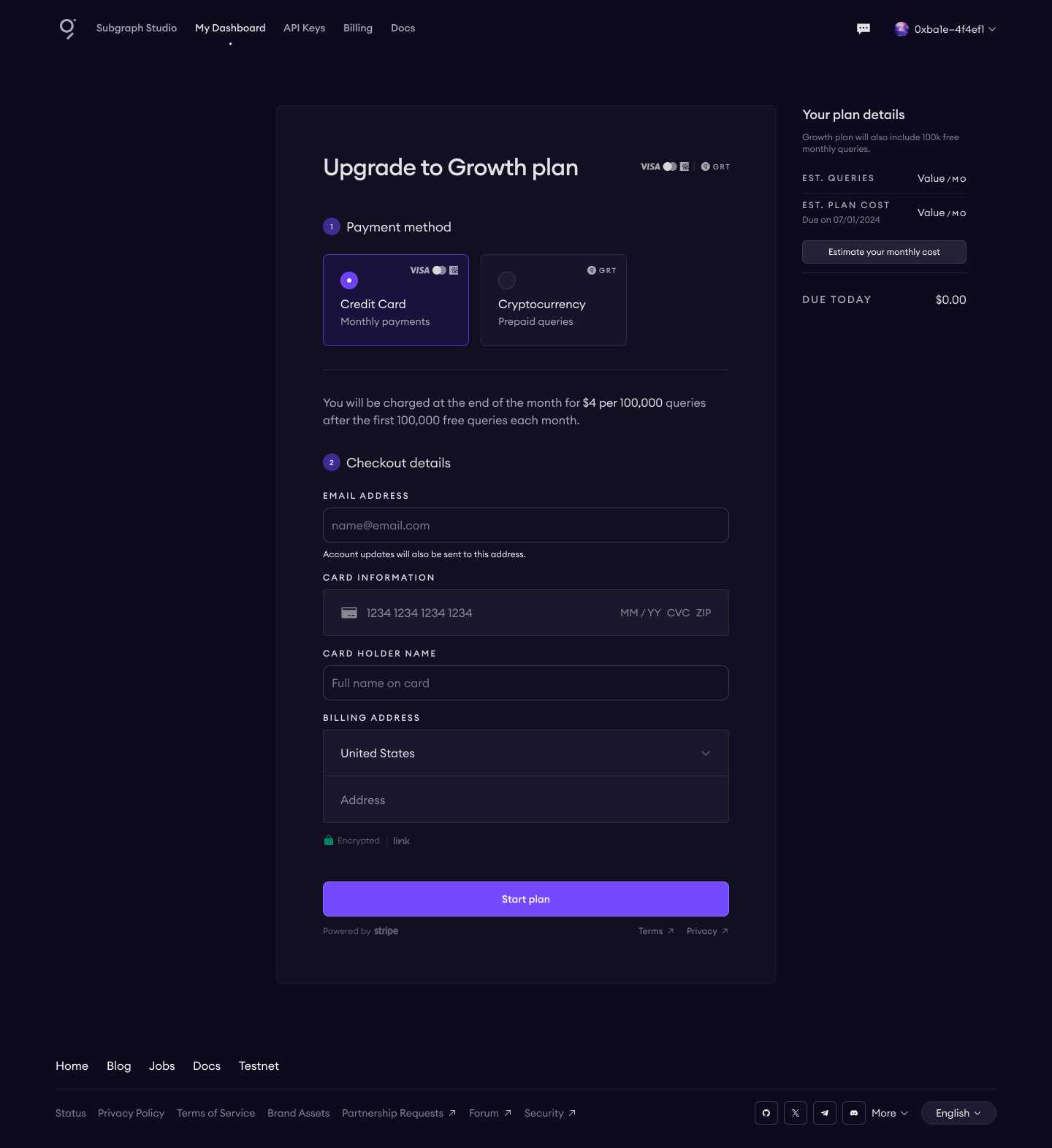Open the Discord footer icon
The image size is (1052, 1148).
(854, 1113)
